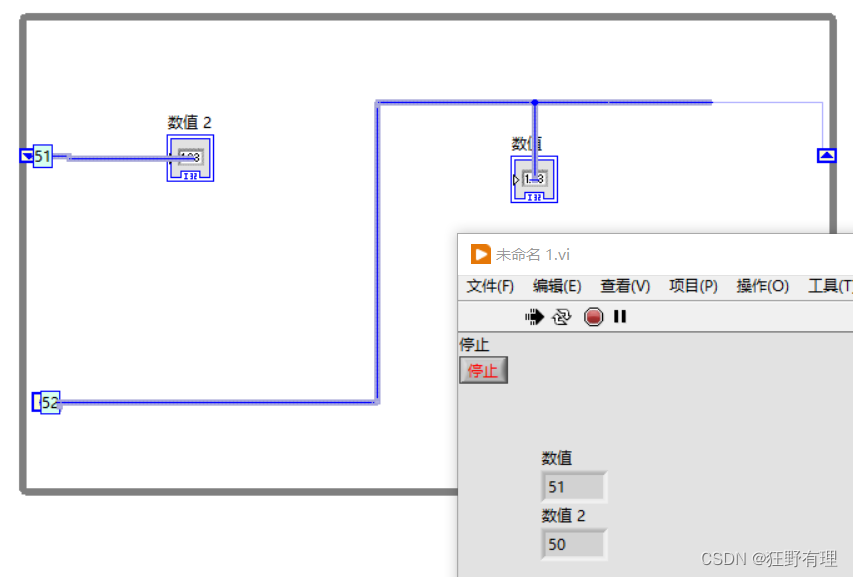Click the right shift register on the loop border
Viewport: 853px width, 577px height.
pyautogui.click(x=826, y=156)
